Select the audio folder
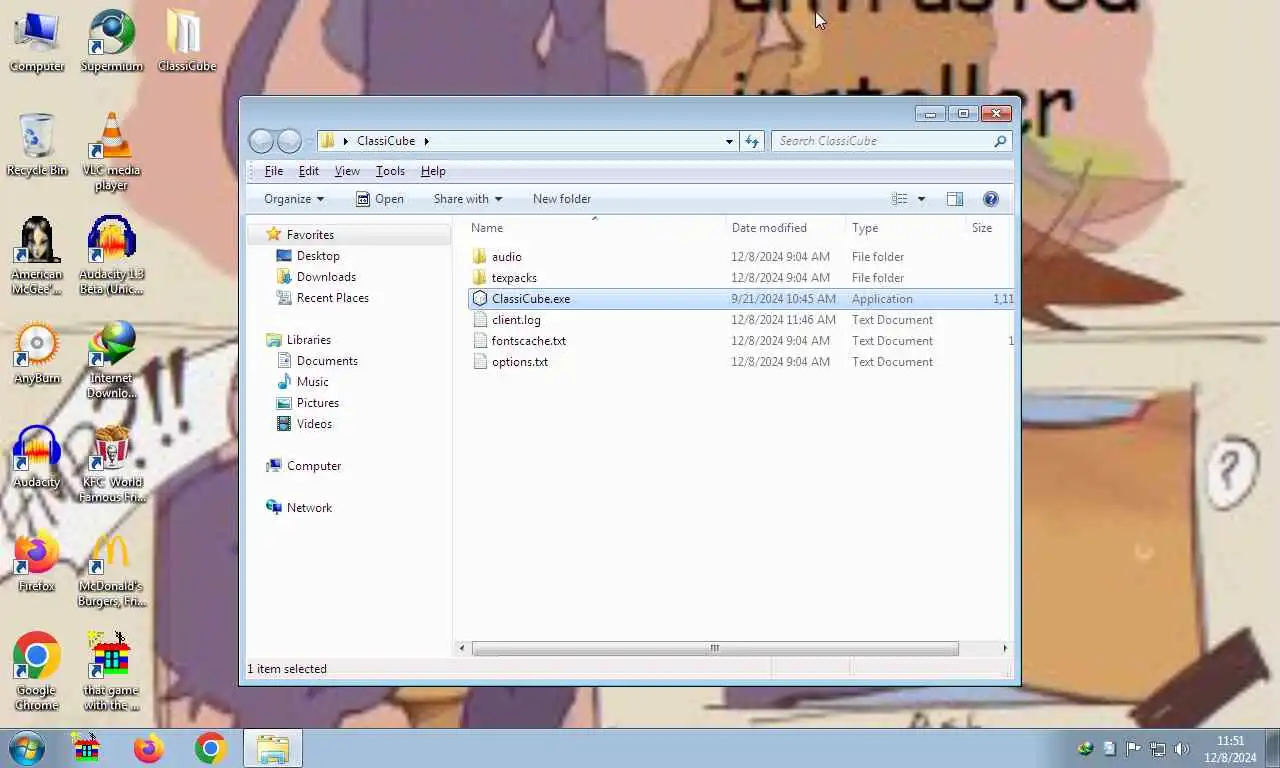1280x768 pixels. (x=506, y=257)
